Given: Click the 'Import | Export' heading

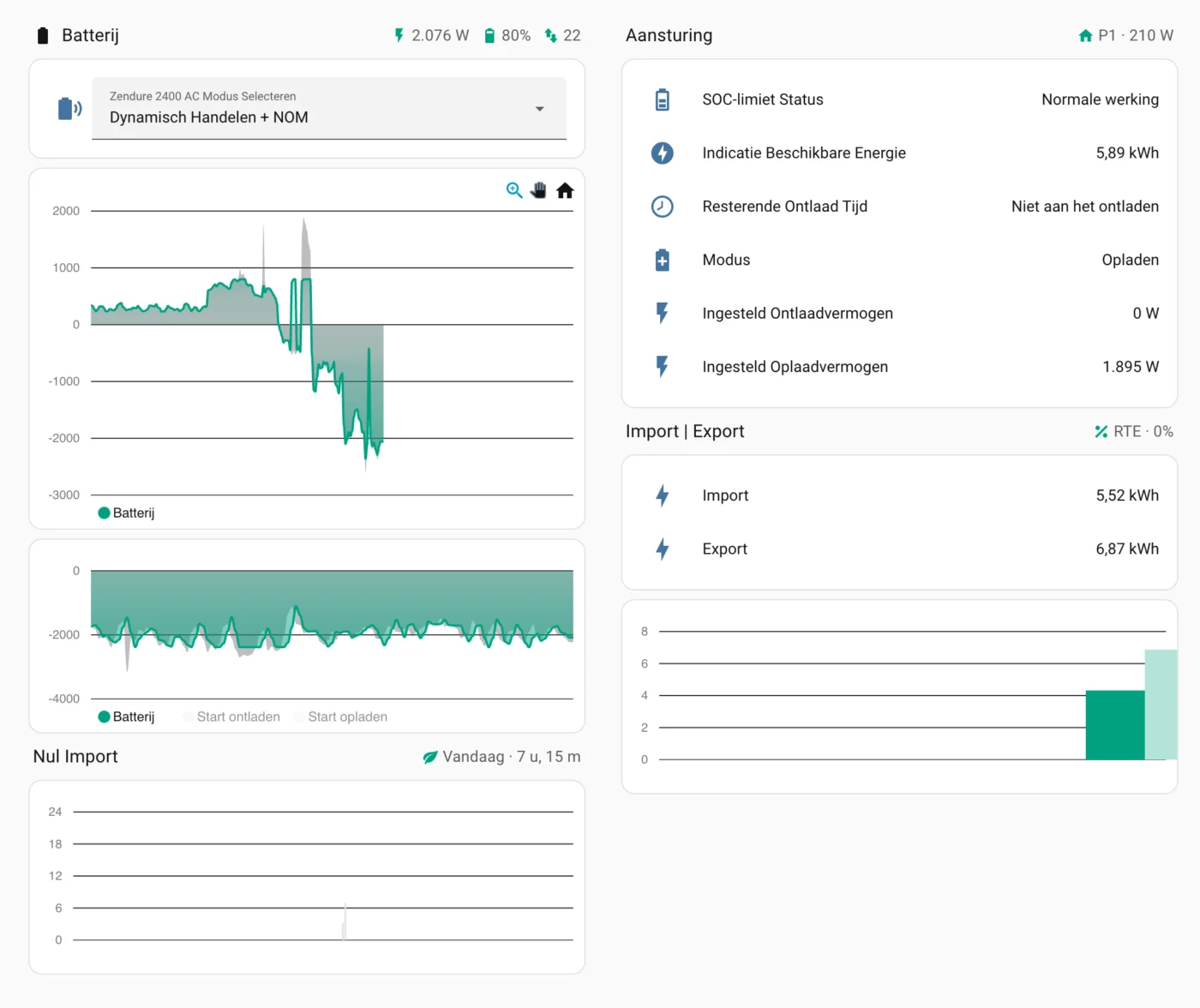Looking at the screenshot, I should tap(685, 431).
